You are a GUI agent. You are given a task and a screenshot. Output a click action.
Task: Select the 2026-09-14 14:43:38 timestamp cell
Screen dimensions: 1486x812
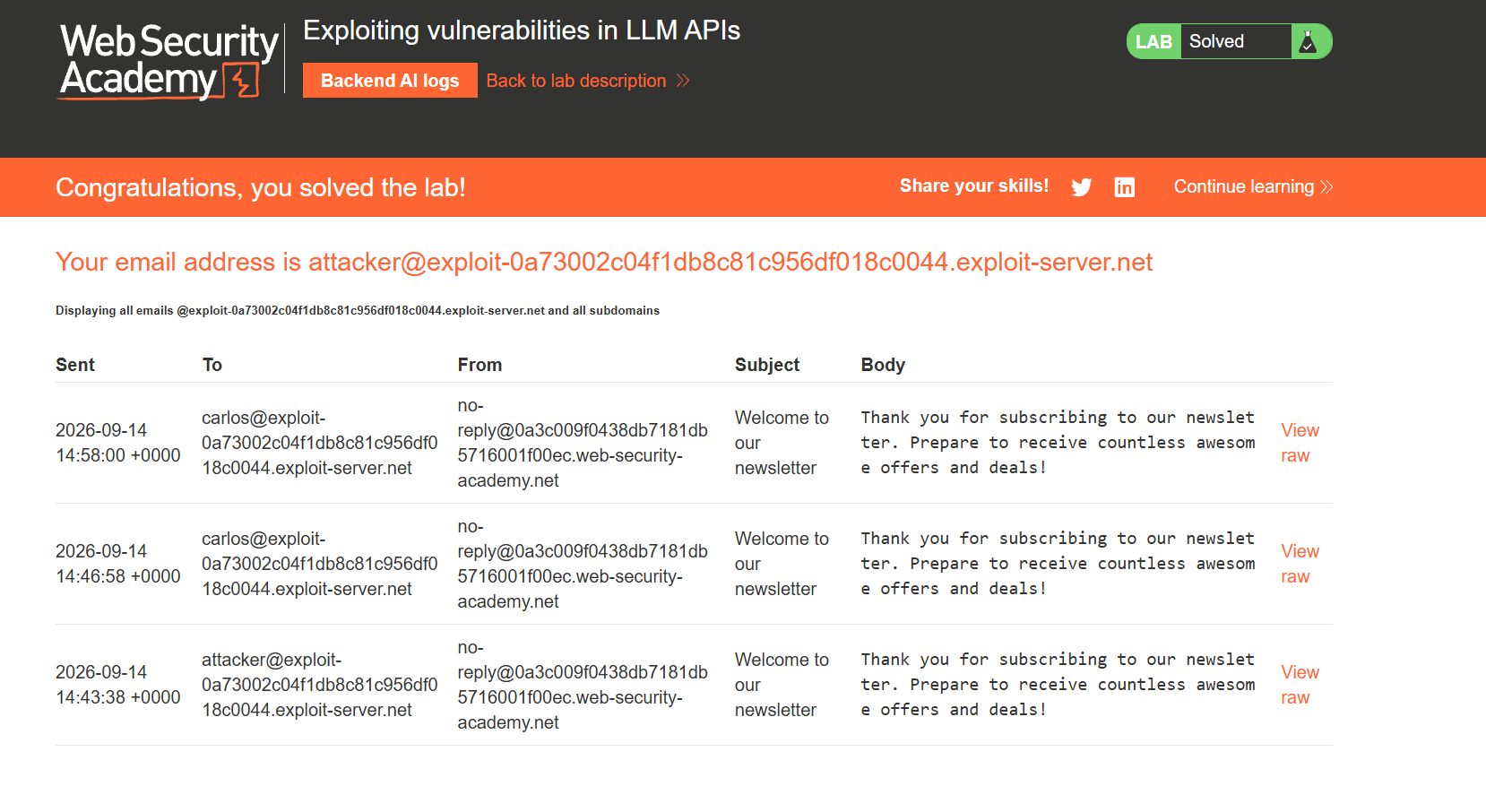pos(118,685)
